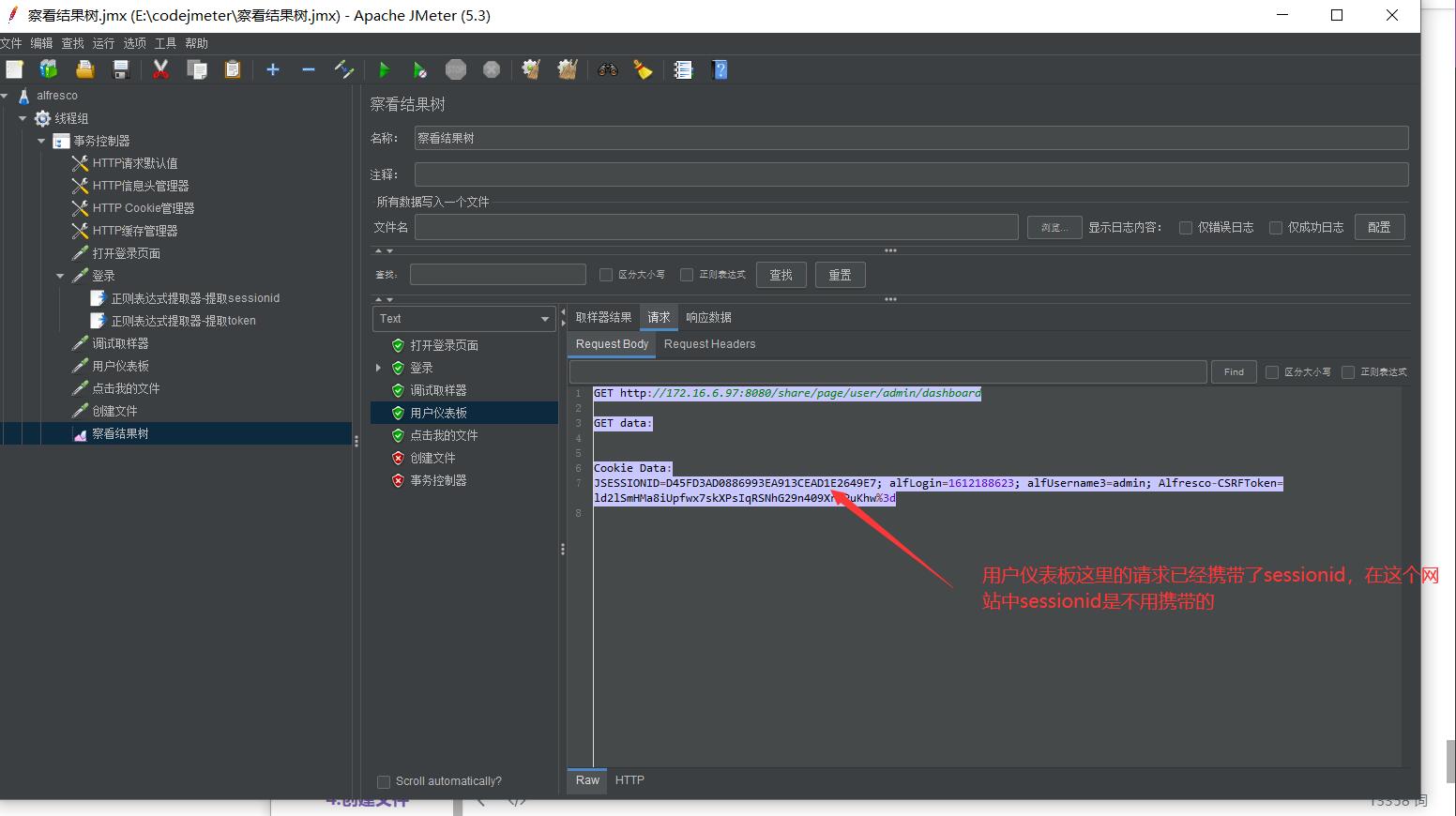
Task: Open the Text renderer dropdown
Action: tap(463, 319)
